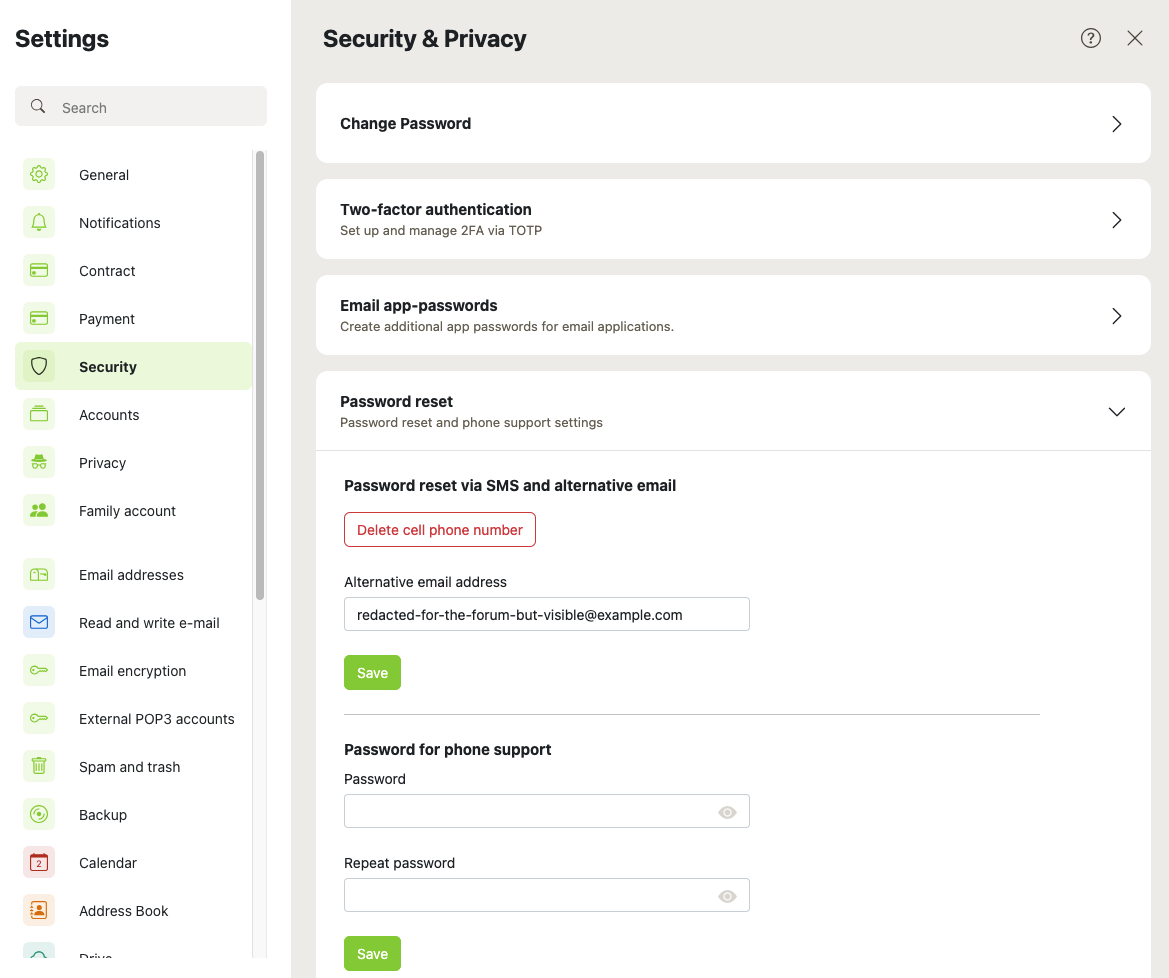Click the Family account people icon
1169x978 pixels.
tap(39, 511)
